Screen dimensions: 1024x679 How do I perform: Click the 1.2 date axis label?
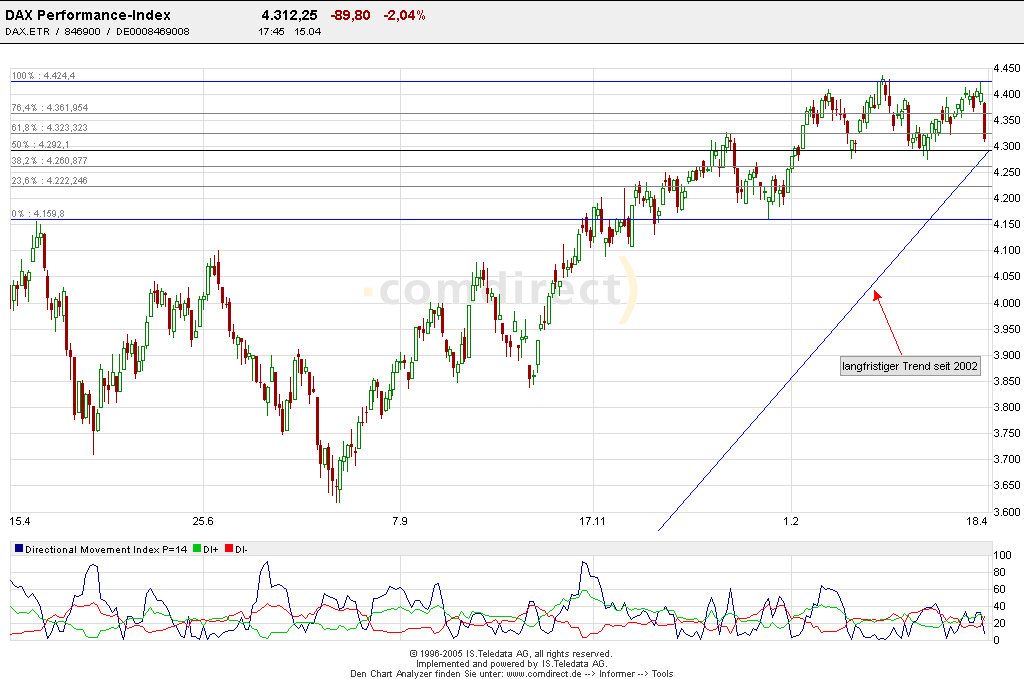[x=791, y=521]
